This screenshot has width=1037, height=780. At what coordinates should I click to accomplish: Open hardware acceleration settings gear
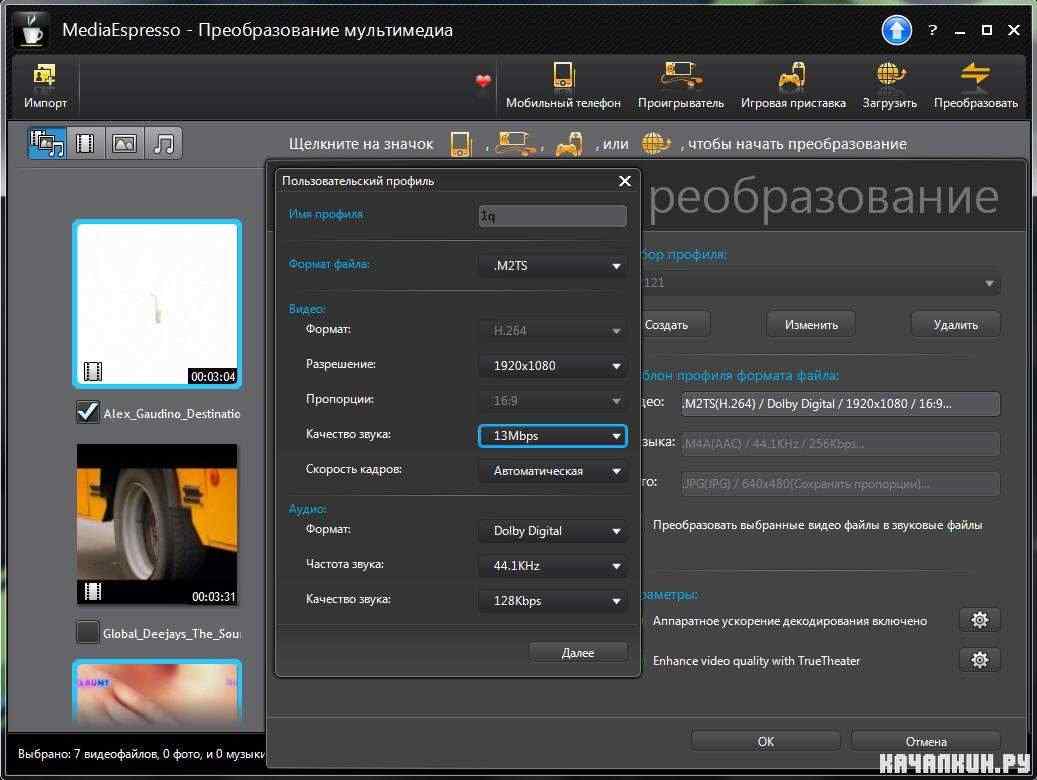[979, 620]
